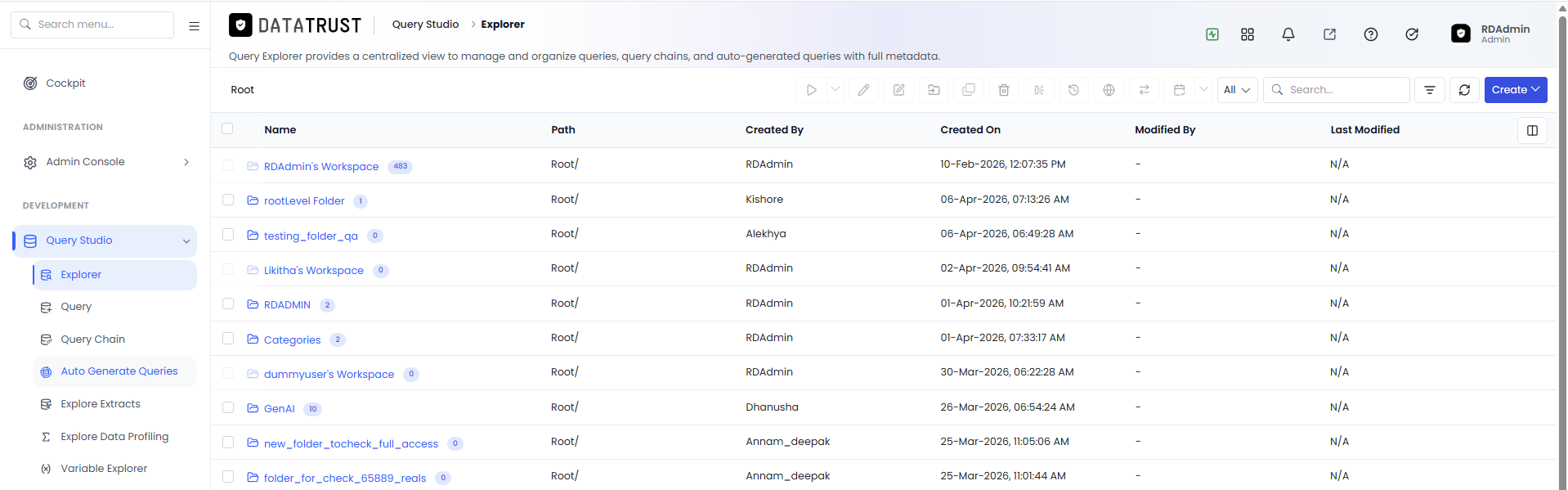Click the edit (pen in square) toolbar icon

point(898,90)
